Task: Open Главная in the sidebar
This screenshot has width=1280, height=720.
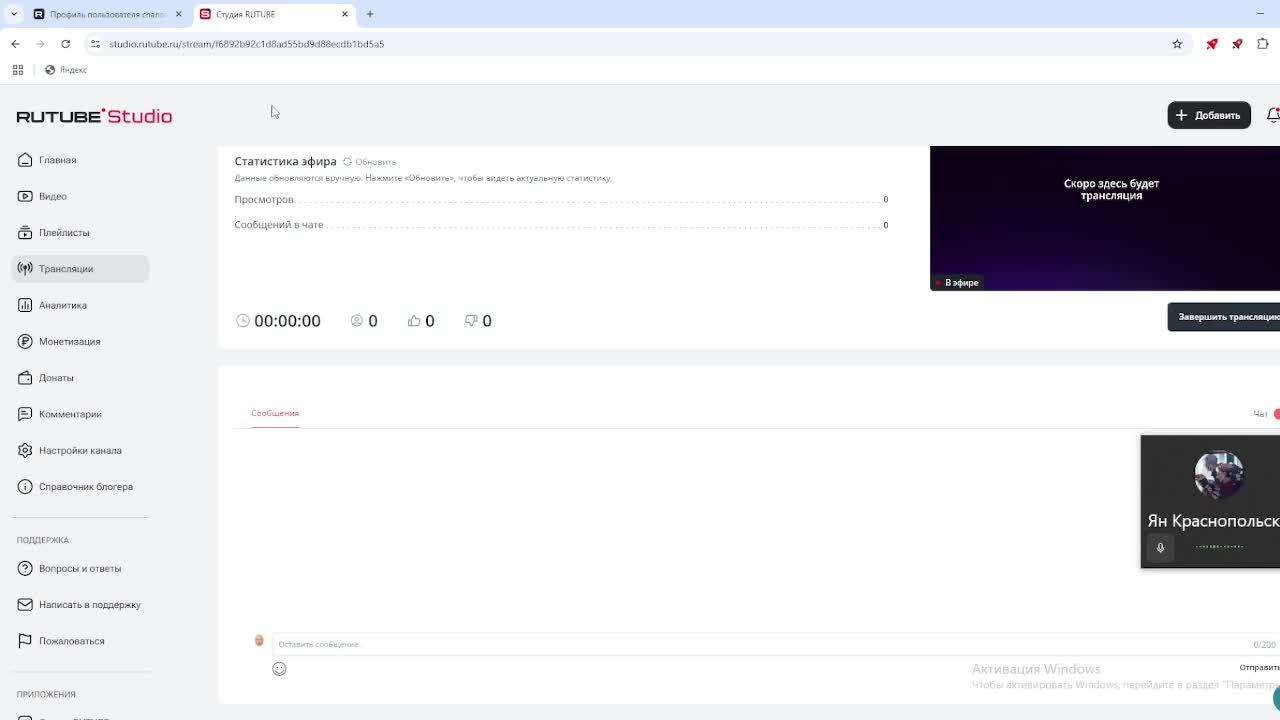Action: [x=58, y=160]
